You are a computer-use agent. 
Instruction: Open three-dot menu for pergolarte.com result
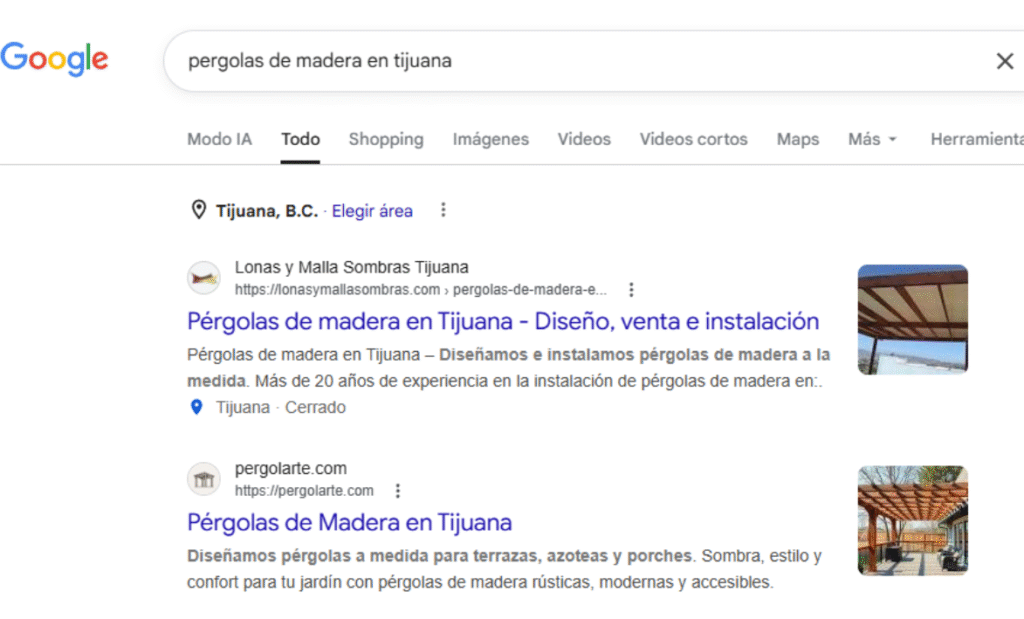(x=398, y=490)
